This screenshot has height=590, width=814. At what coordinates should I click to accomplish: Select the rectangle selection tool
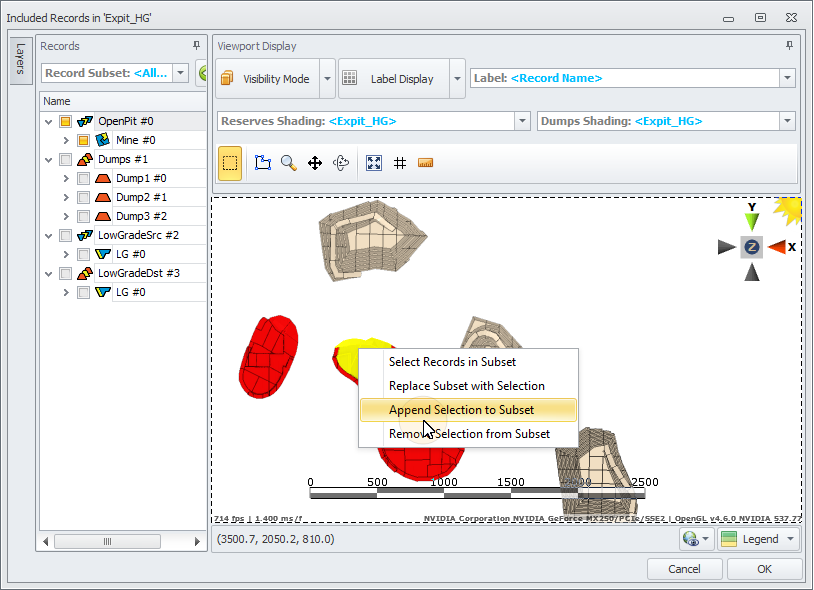pos(230,163)
